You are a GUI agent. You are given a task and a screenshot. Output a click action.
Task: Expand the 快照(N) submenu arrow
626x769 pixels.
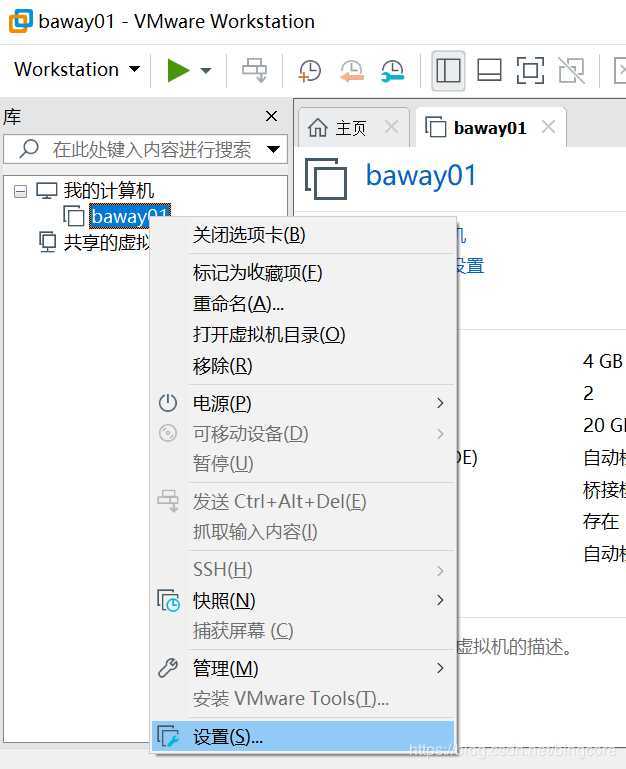(440, 600)
